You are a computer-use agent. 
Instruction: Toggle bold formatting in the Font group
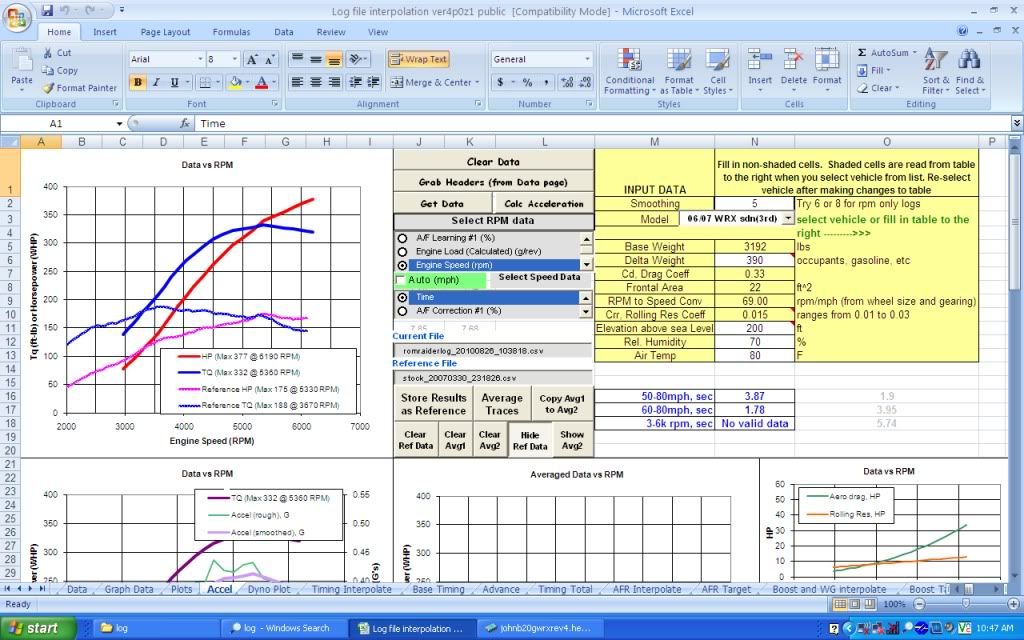(138, 82)
